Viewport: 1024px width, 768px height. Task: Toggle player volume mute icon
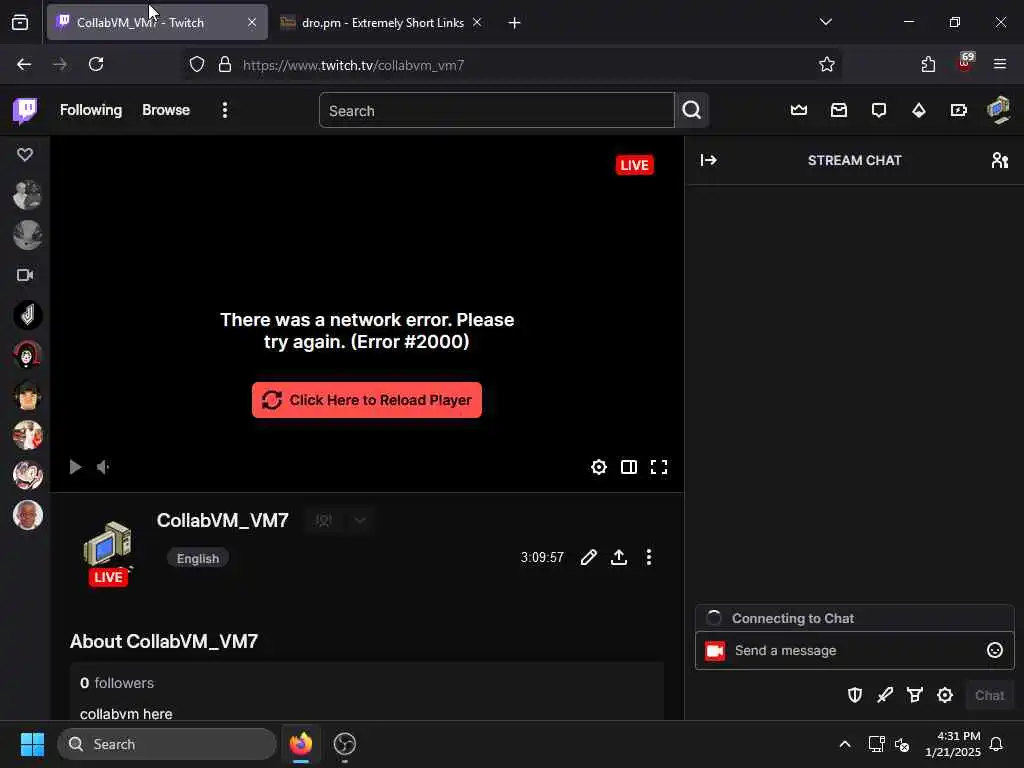click(103, 467)
